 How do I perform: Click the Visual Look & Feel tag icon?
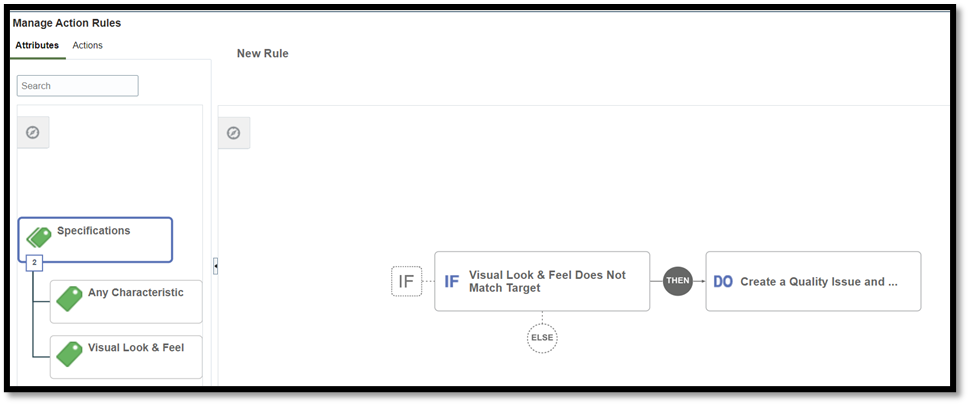coord(69,353)
